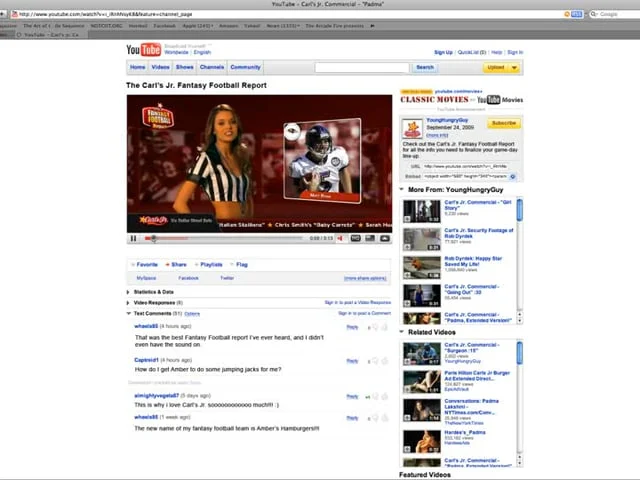Click the video progress bar scrubber
This screenshot has height=480, width=640.
(x=153, y=238)
